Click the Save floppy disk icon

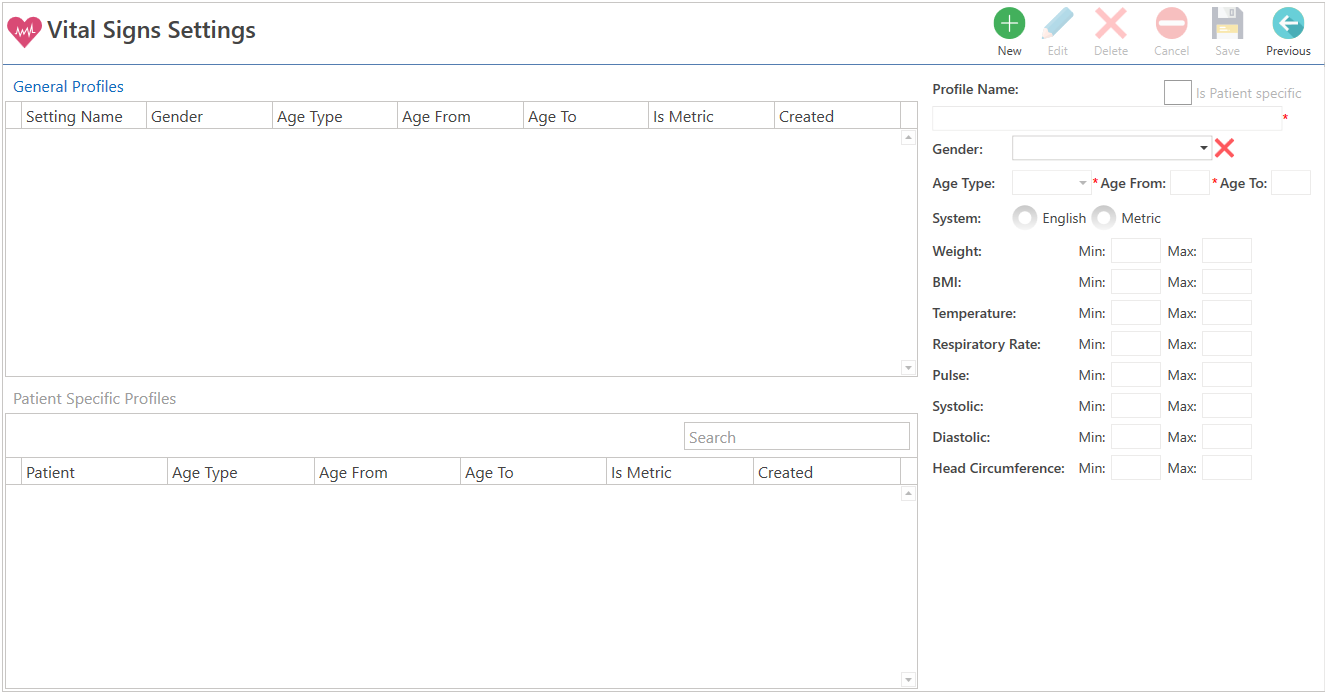(x=1227, y=23)
